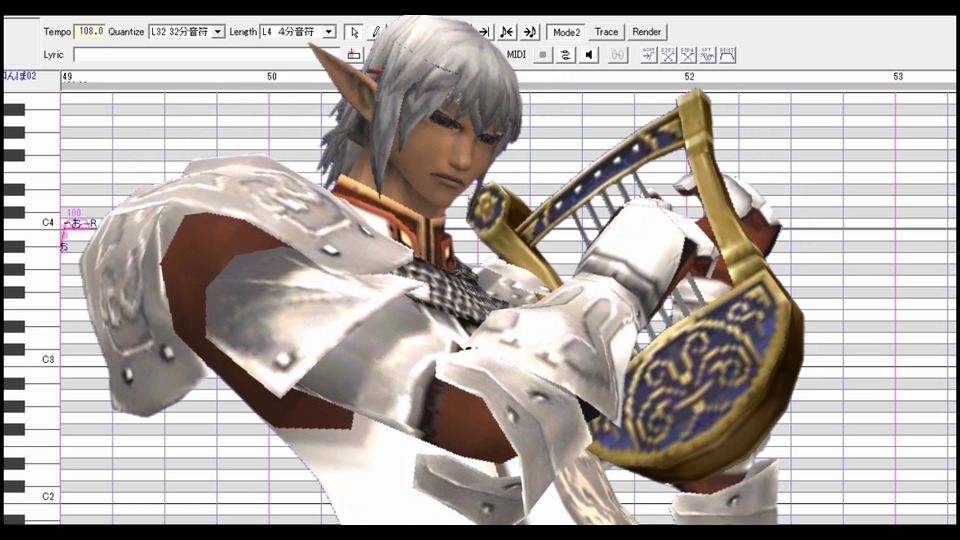Click the note-with-left-arrow icon
This screenshot has width=960, height=540.
507,32
